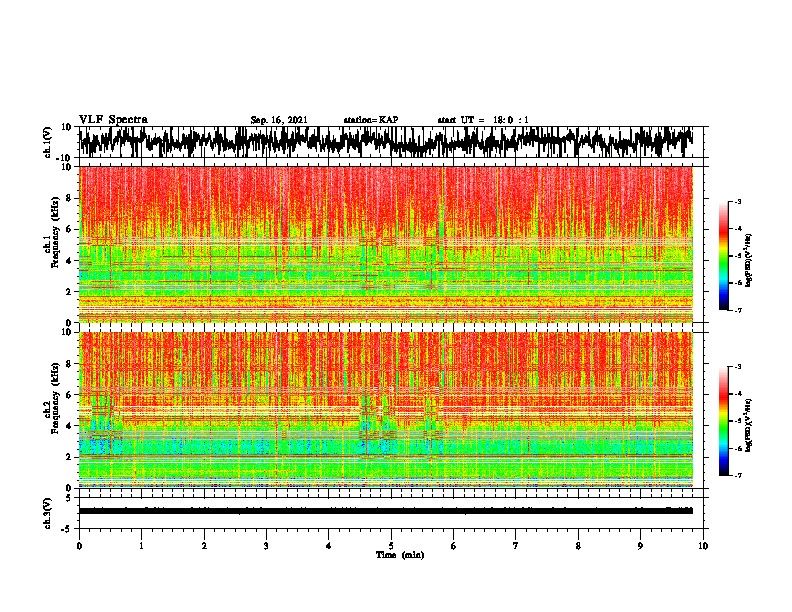This screenshot has height=612, width=792.
Task: Click inside the ch.2 frequency spectrogram
Action: click(x=386, y=410)
